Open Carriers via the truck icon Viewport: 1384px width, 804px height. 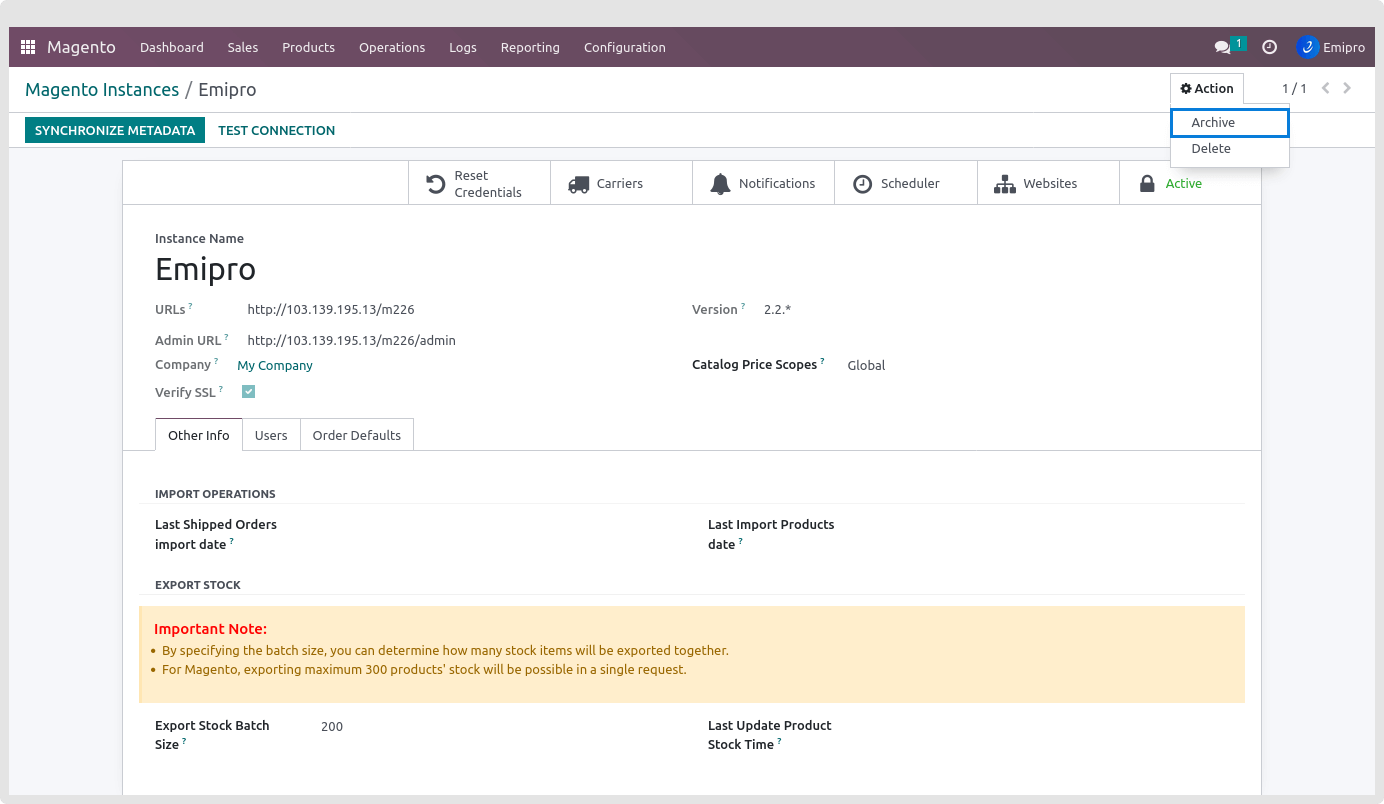click(578, 184)
